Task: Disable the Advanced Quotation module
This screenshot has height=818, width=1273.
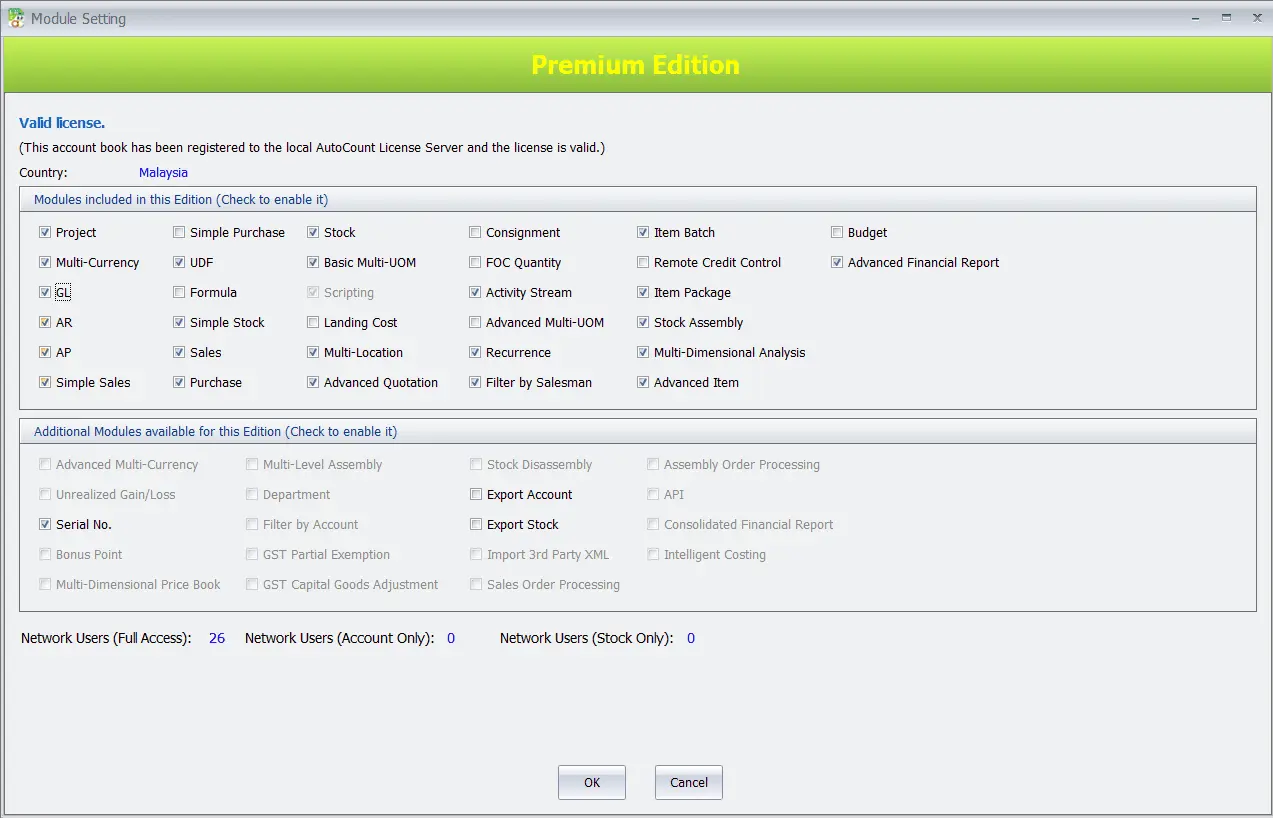Action: click(x=313, y=382)
